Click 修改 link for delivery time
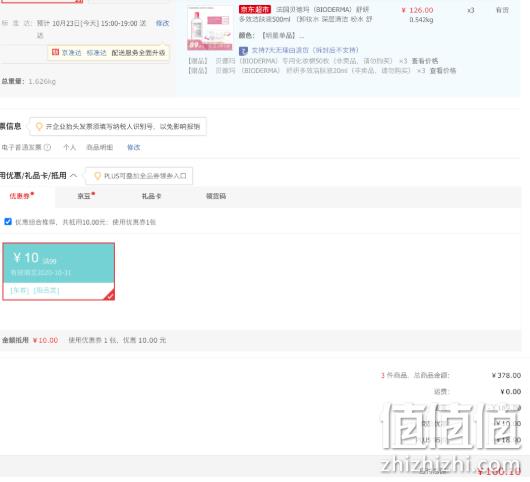This screenshot has width=530, height=482. coord(162,23)
